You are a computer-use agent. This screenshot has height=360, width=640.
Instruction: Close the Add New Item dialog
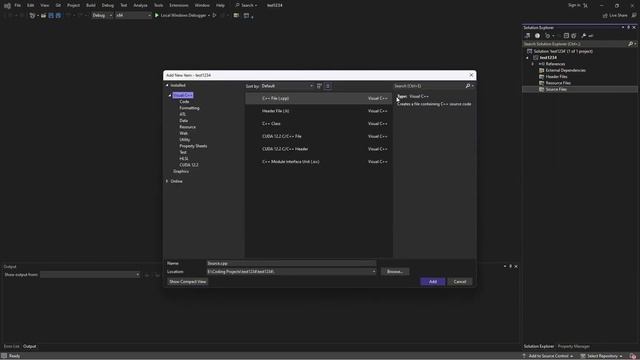point(471,75)
